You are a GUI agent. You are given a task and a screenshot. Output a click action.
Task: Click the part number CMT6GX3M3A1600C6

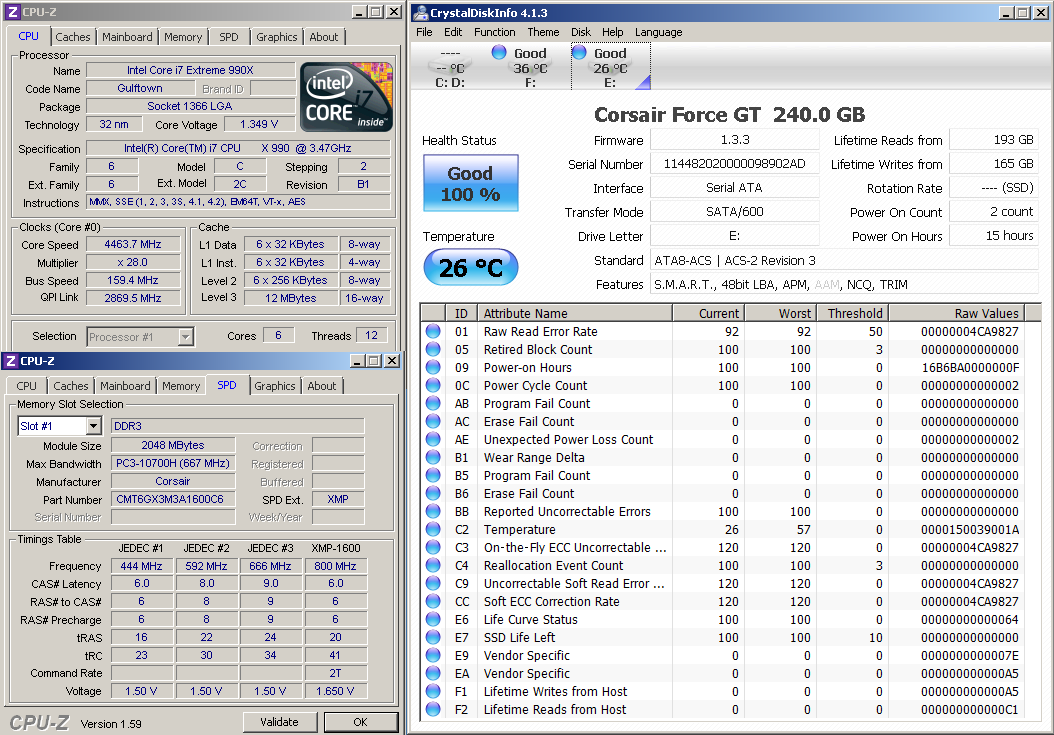click(x=173, y=500)
